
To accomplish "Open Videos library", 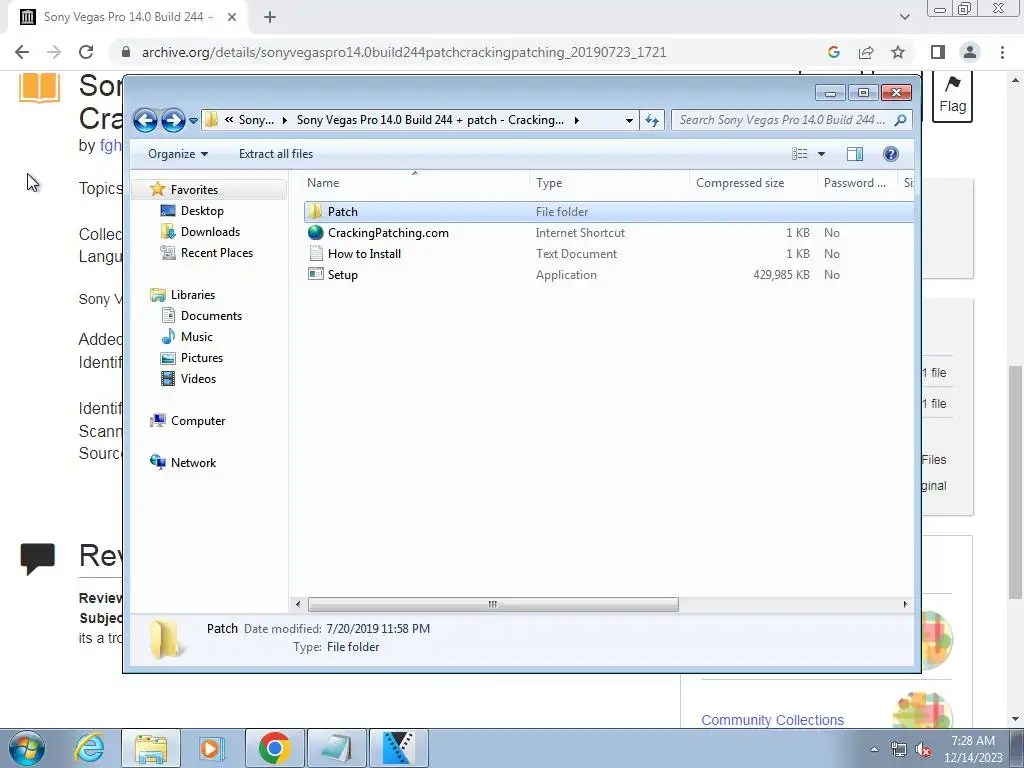I will point(198,378).
